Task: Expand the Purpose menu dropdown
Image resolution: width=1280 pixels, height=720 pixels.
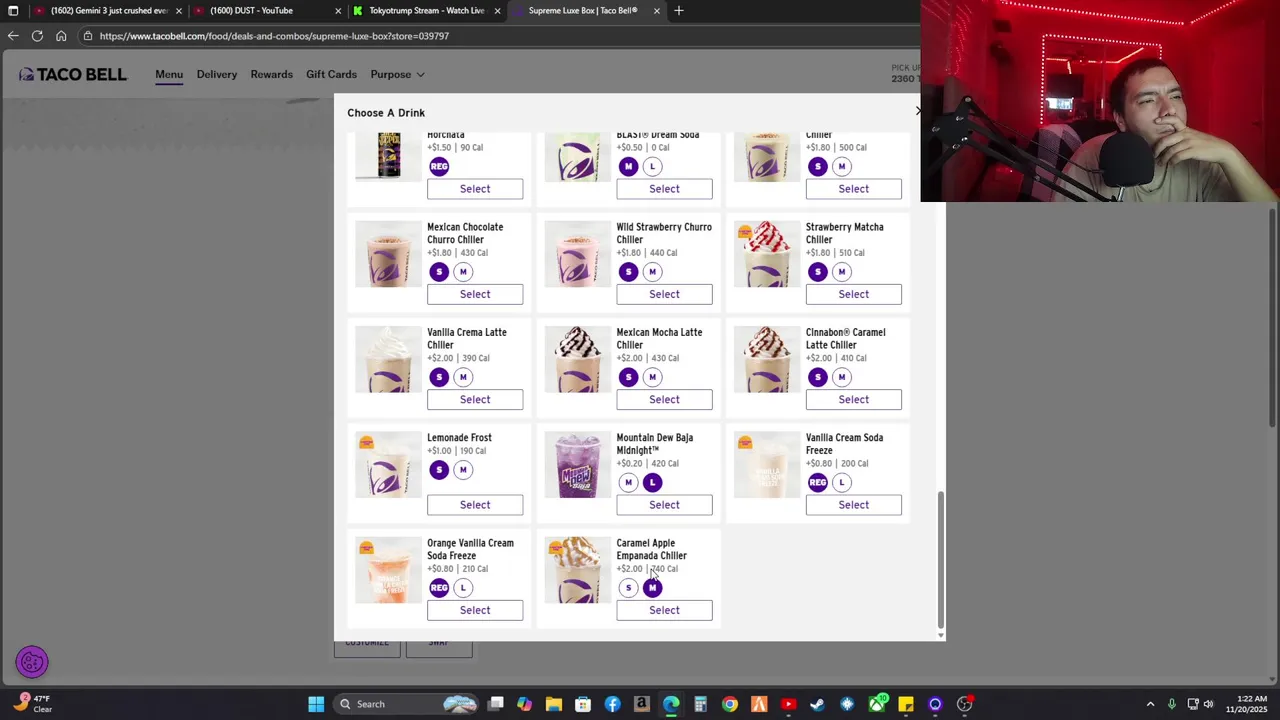Action: coord(397,74)
